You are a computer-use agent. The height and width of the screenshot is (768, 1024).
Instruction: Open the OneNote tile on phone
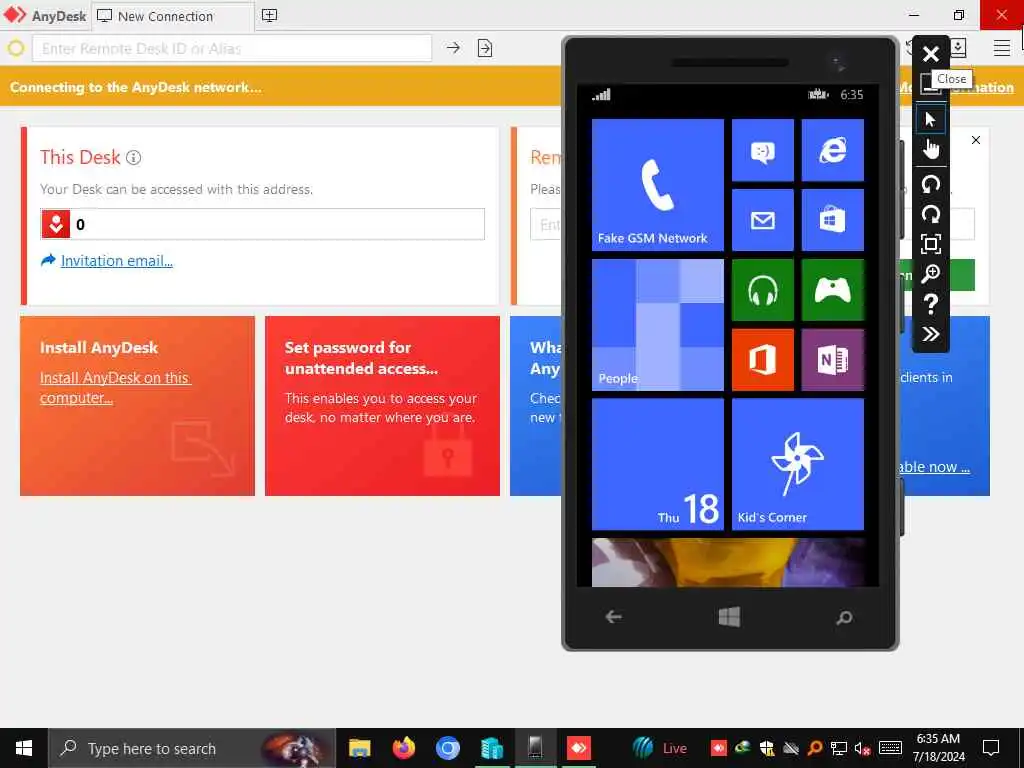(x=833, y=360)
